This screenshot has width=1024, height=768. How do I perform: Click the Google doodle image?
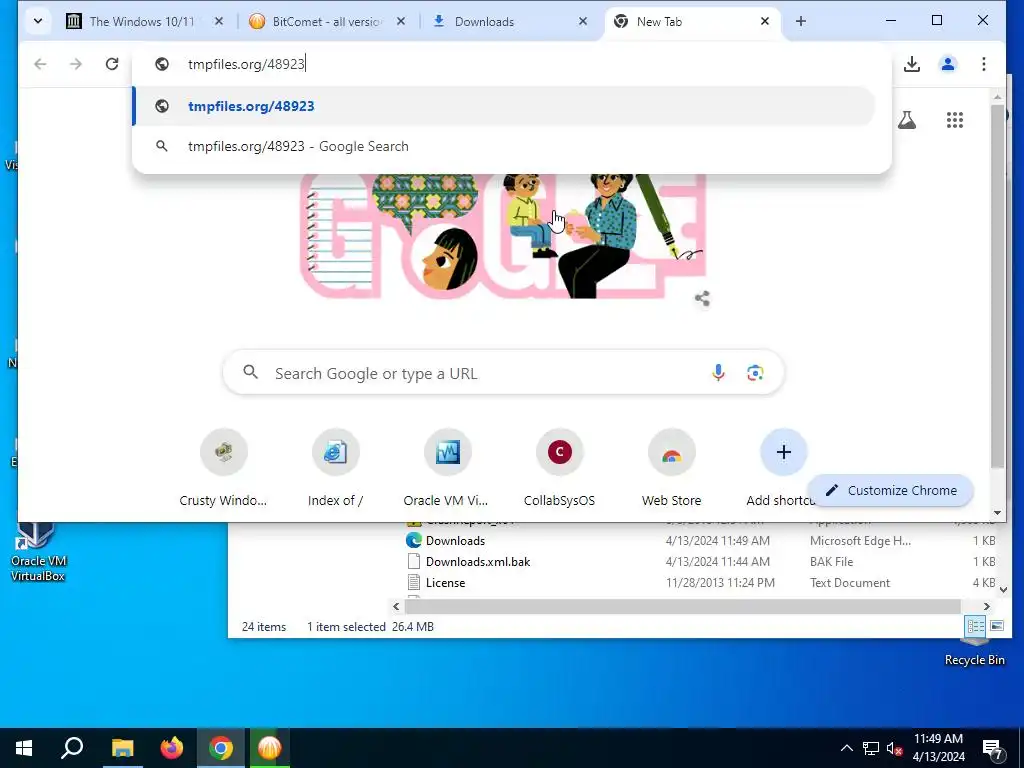(503, 236)
